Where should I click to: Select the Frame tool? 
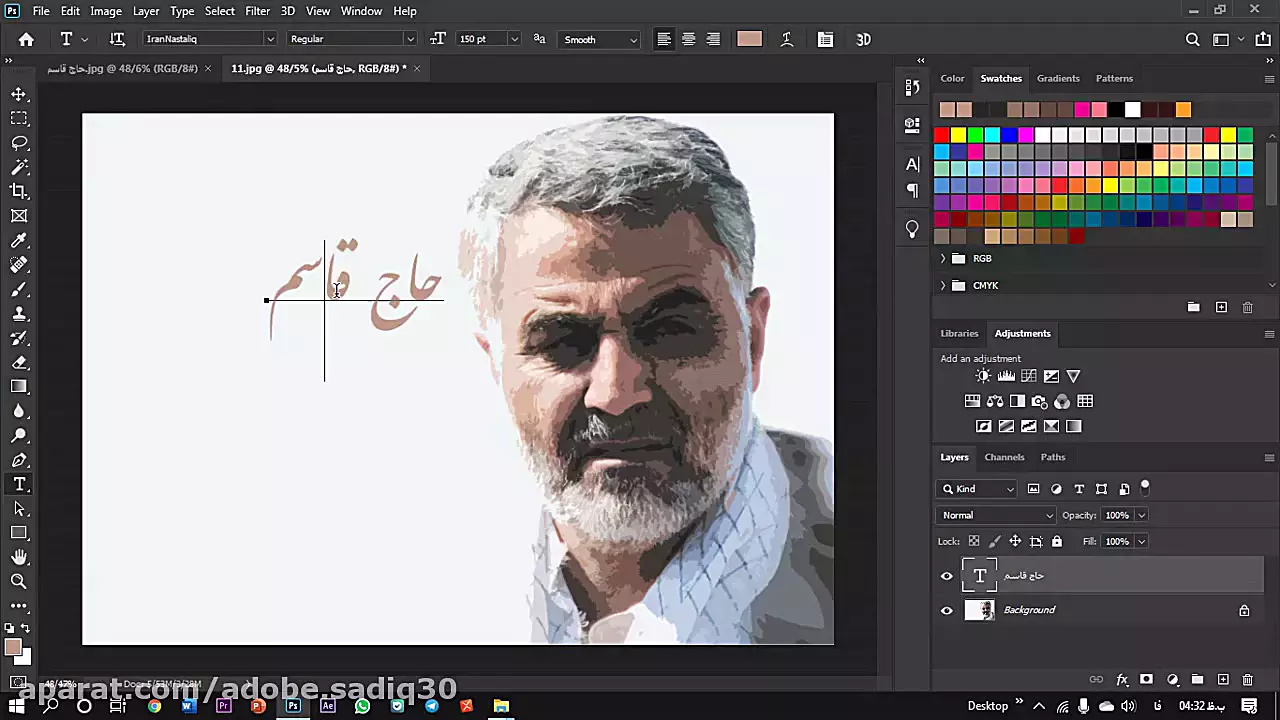pos(19,216)
